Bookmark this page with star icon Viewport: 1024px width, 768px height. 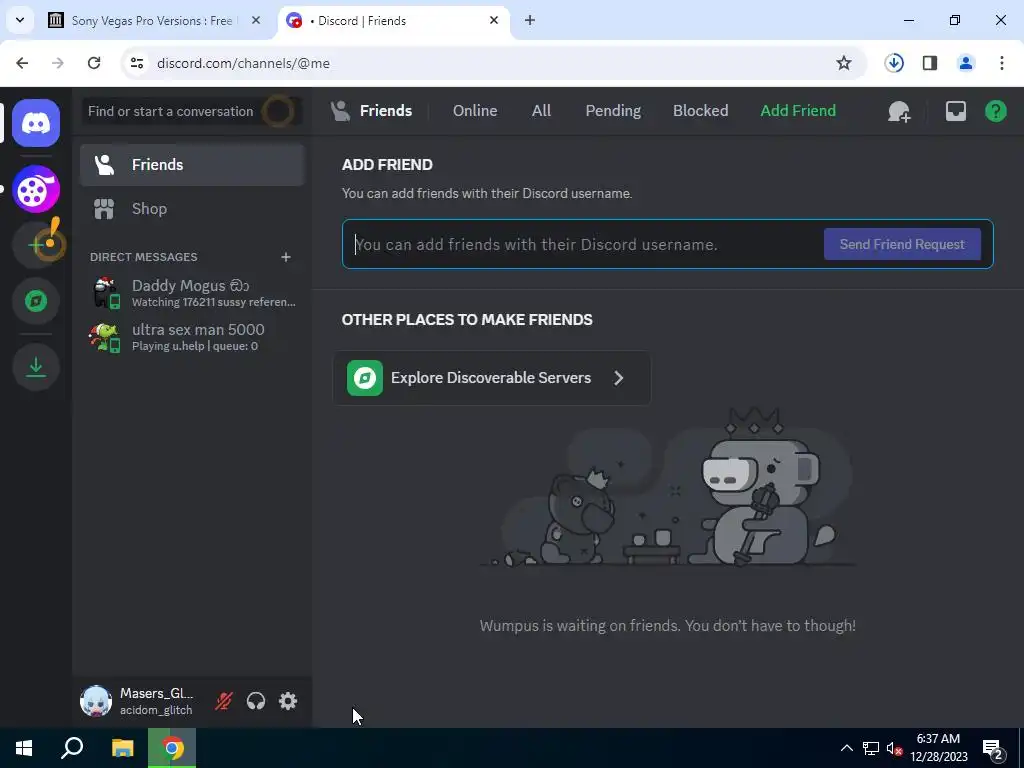pyautogui.click(x=844, y=63)
